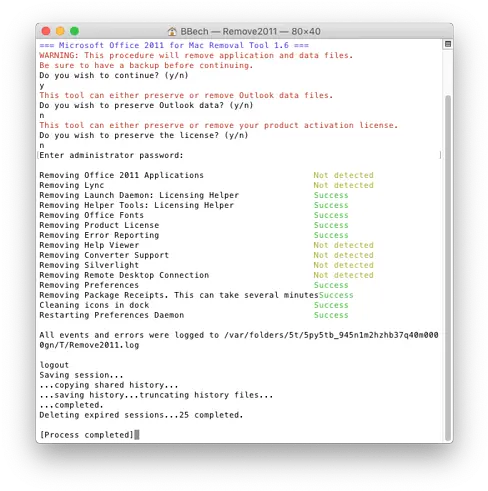Click 'Removing Remote Desktop Connection' line

(124, 275)
